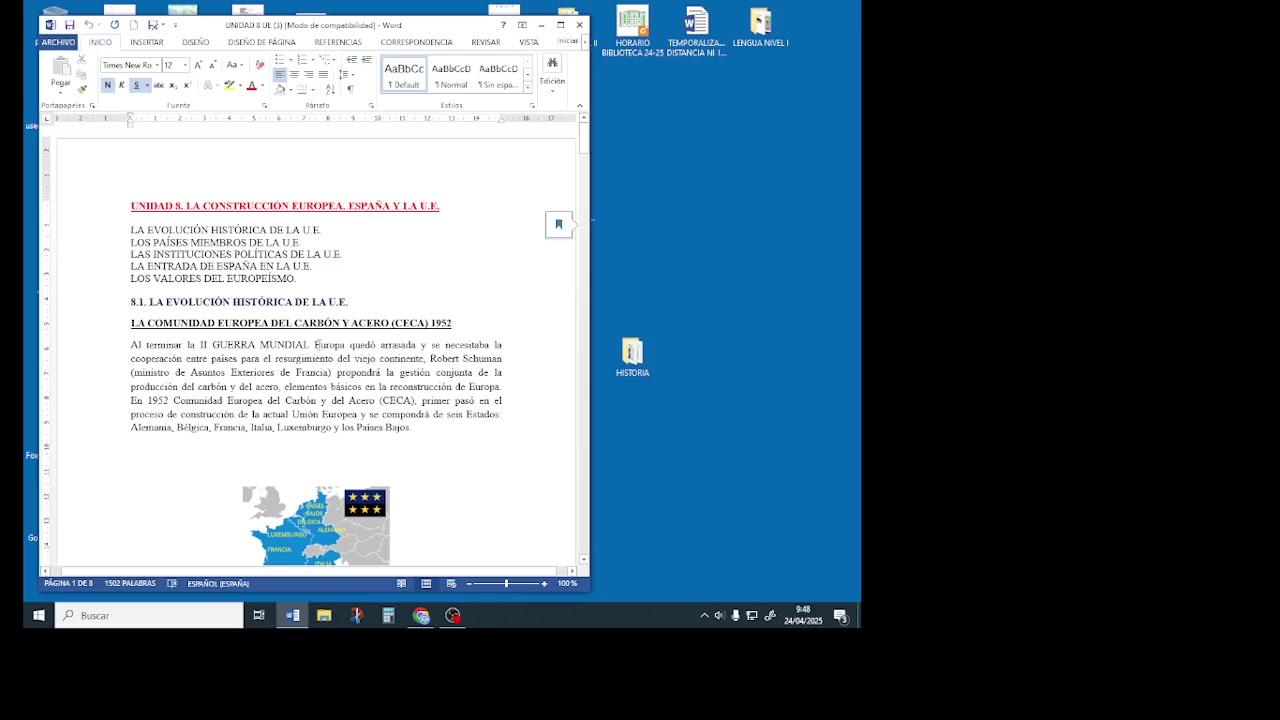Switch to the REVISAR tab
Viewport: 1280px width, 720px height.
(486, 42)
